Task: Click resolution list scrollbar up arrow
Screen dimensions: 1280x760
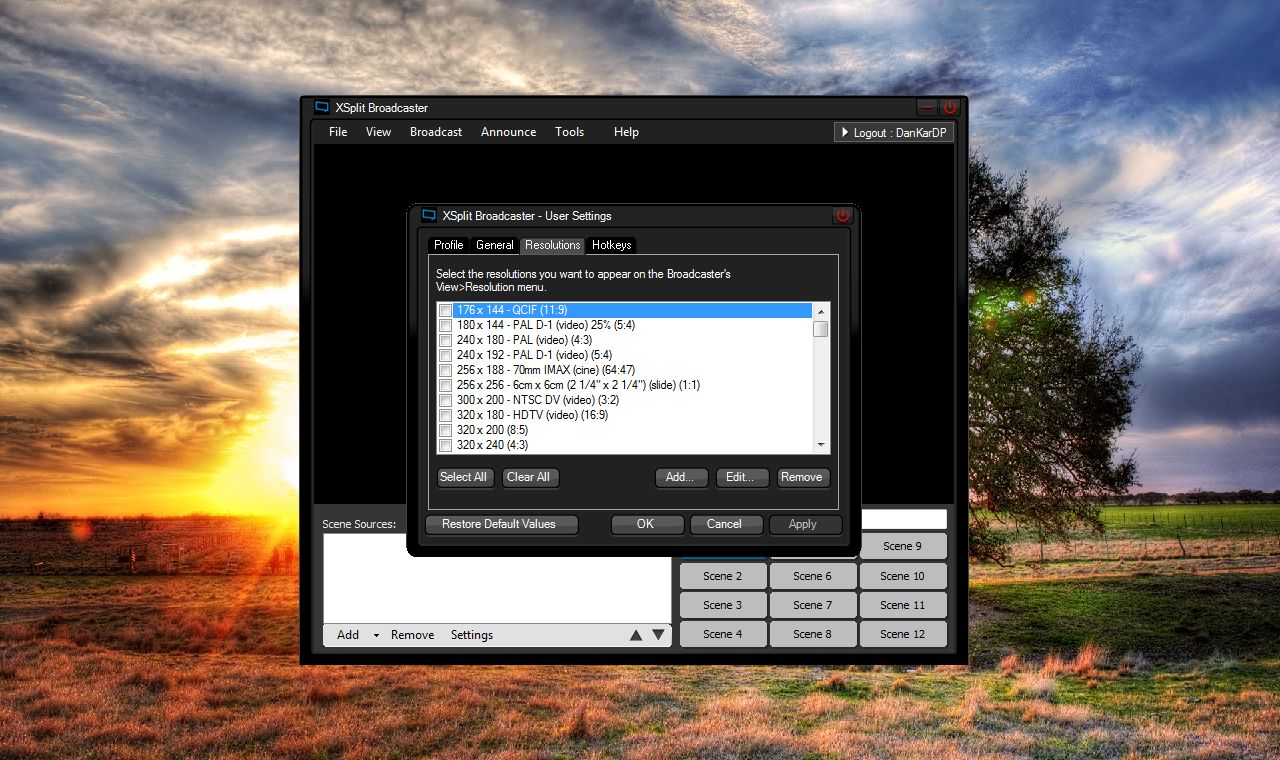Action: click(x=821, y=311)
